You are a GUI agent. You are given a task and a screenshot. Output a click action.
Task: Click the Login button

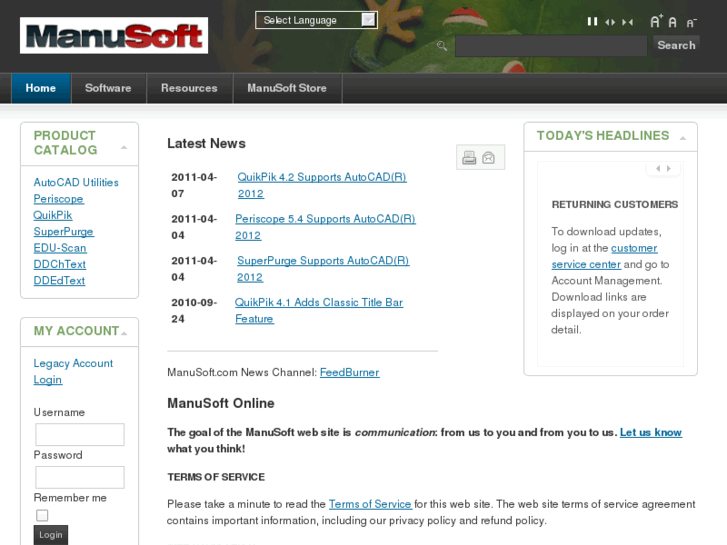pos(51,535)
